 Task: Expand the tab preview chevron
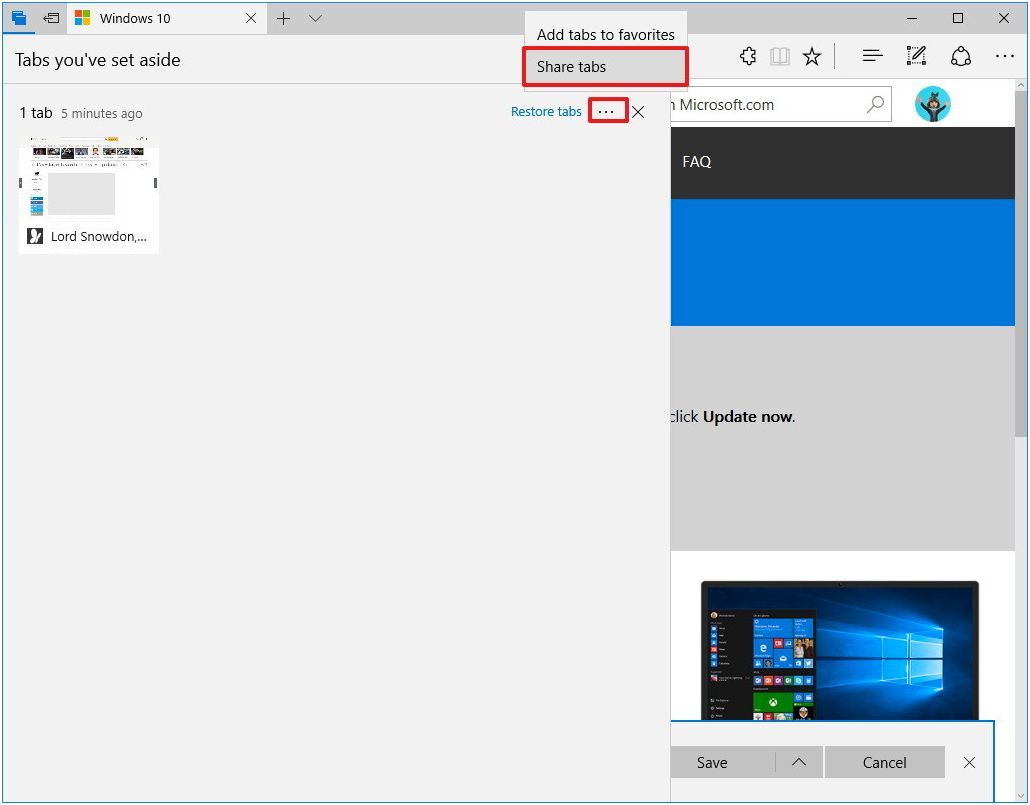(x=314, y=18)
